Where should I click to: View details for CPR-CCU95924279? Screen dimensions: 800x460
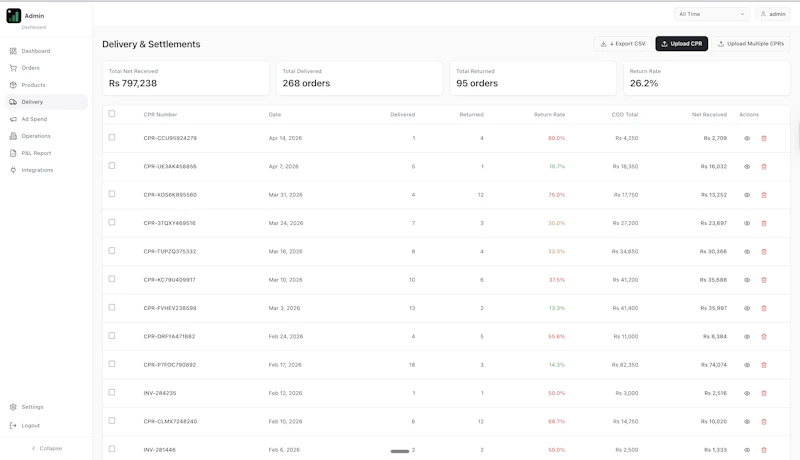pos(747,138)
